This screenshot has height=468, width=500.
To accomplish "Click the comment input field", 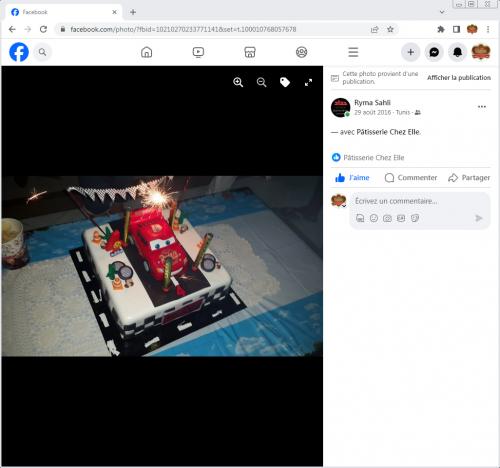I will point(421,201).
